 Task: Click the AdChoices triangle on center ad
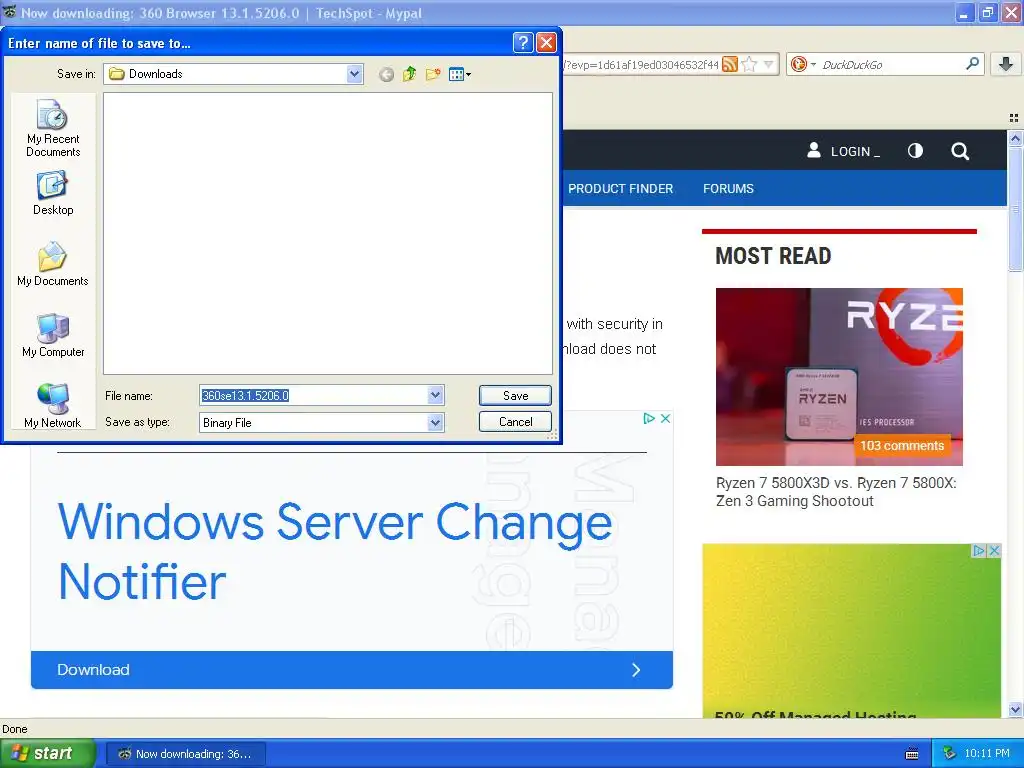click(648, 418)
